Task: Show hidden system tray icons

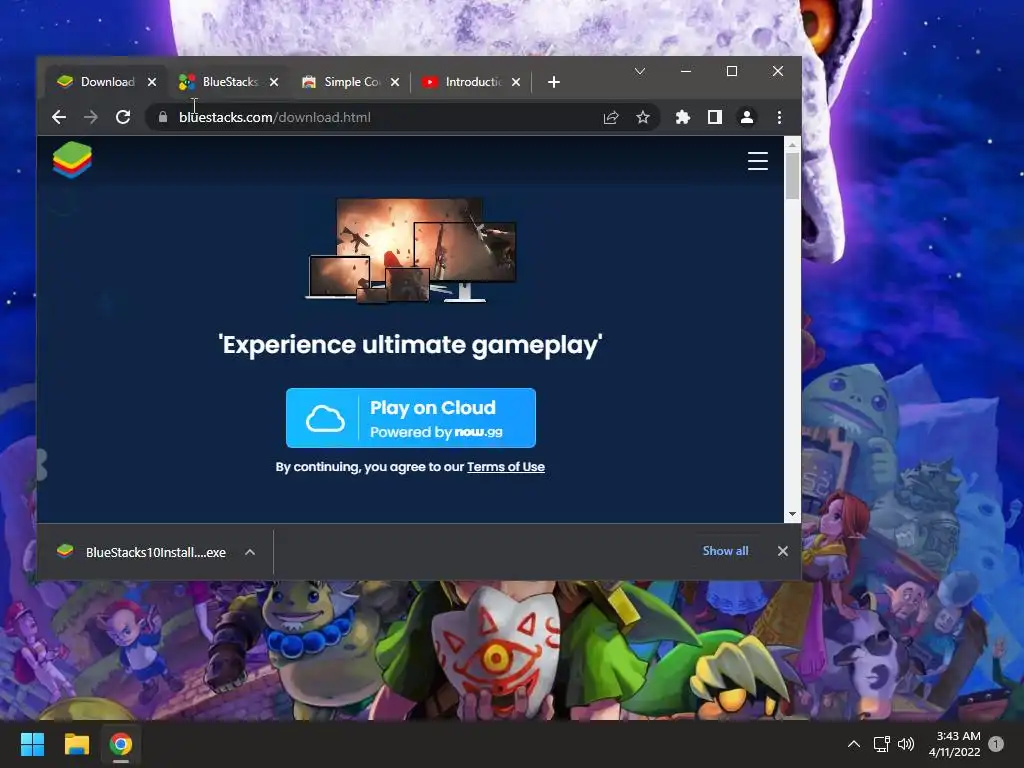Action: [854, 744]
